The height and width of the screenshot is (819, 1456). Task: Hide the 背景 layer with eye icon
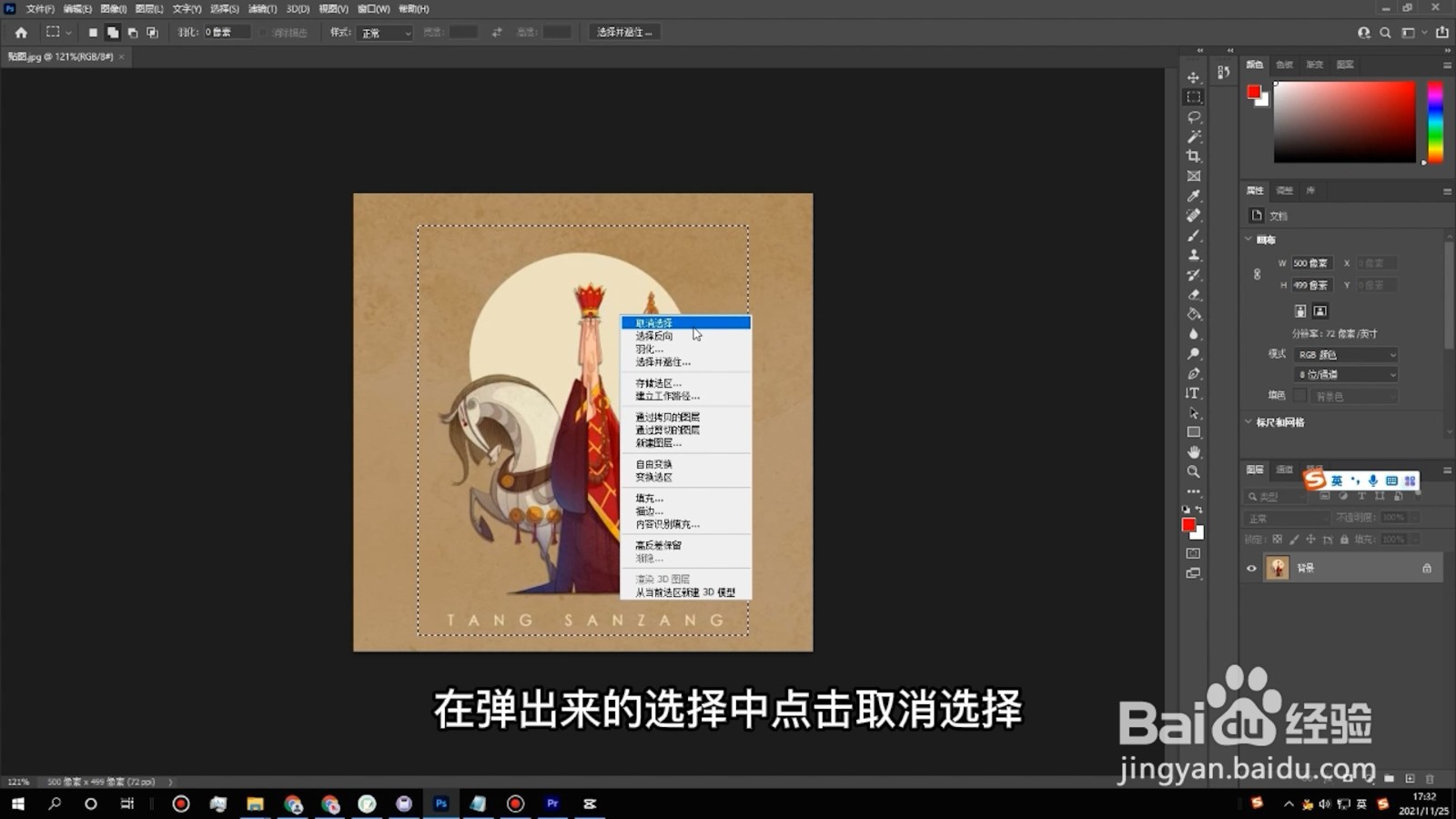coord(1251,568)
